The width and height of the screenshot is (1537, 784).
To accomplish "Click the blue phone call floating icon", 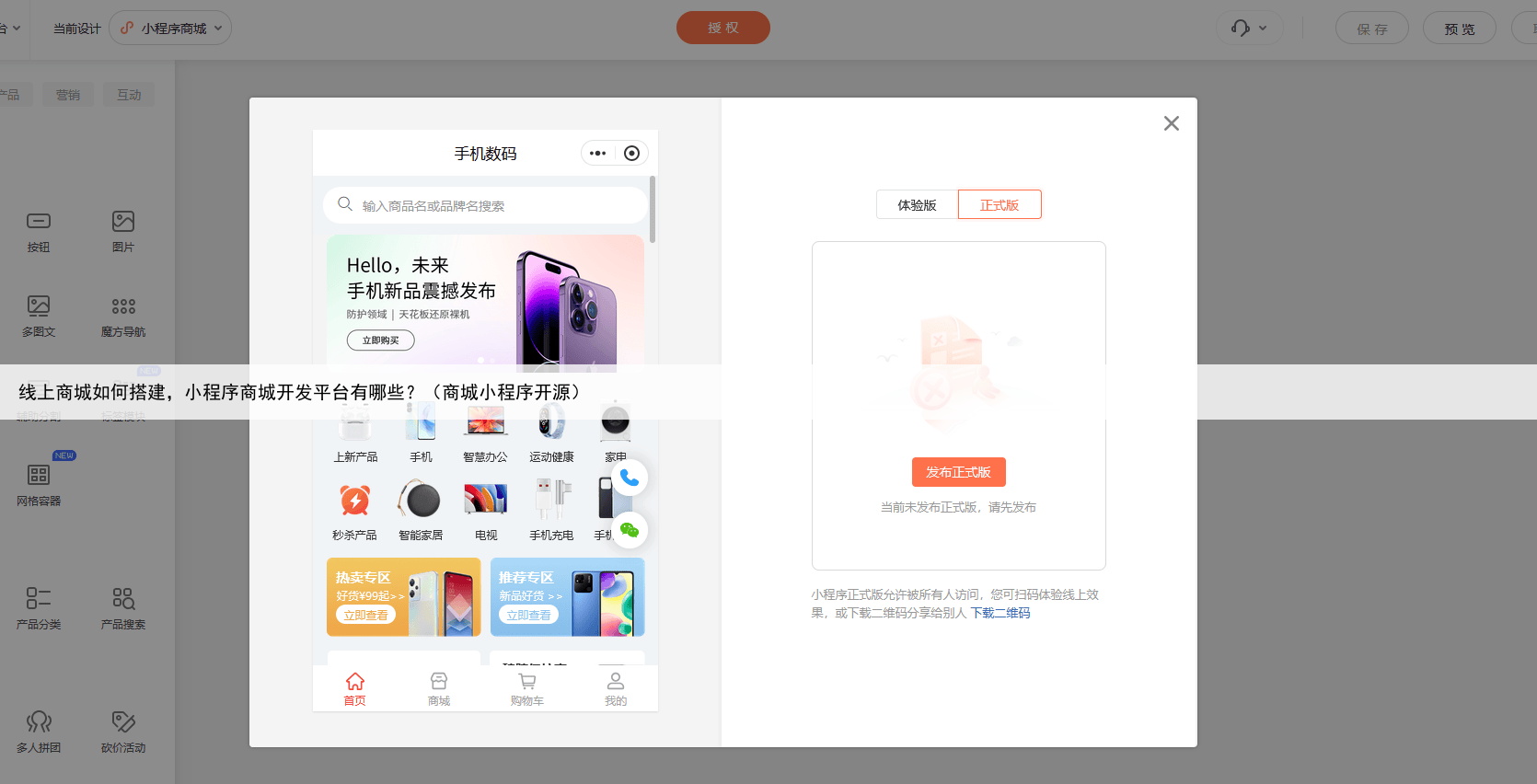I will (x=630, y=478).
